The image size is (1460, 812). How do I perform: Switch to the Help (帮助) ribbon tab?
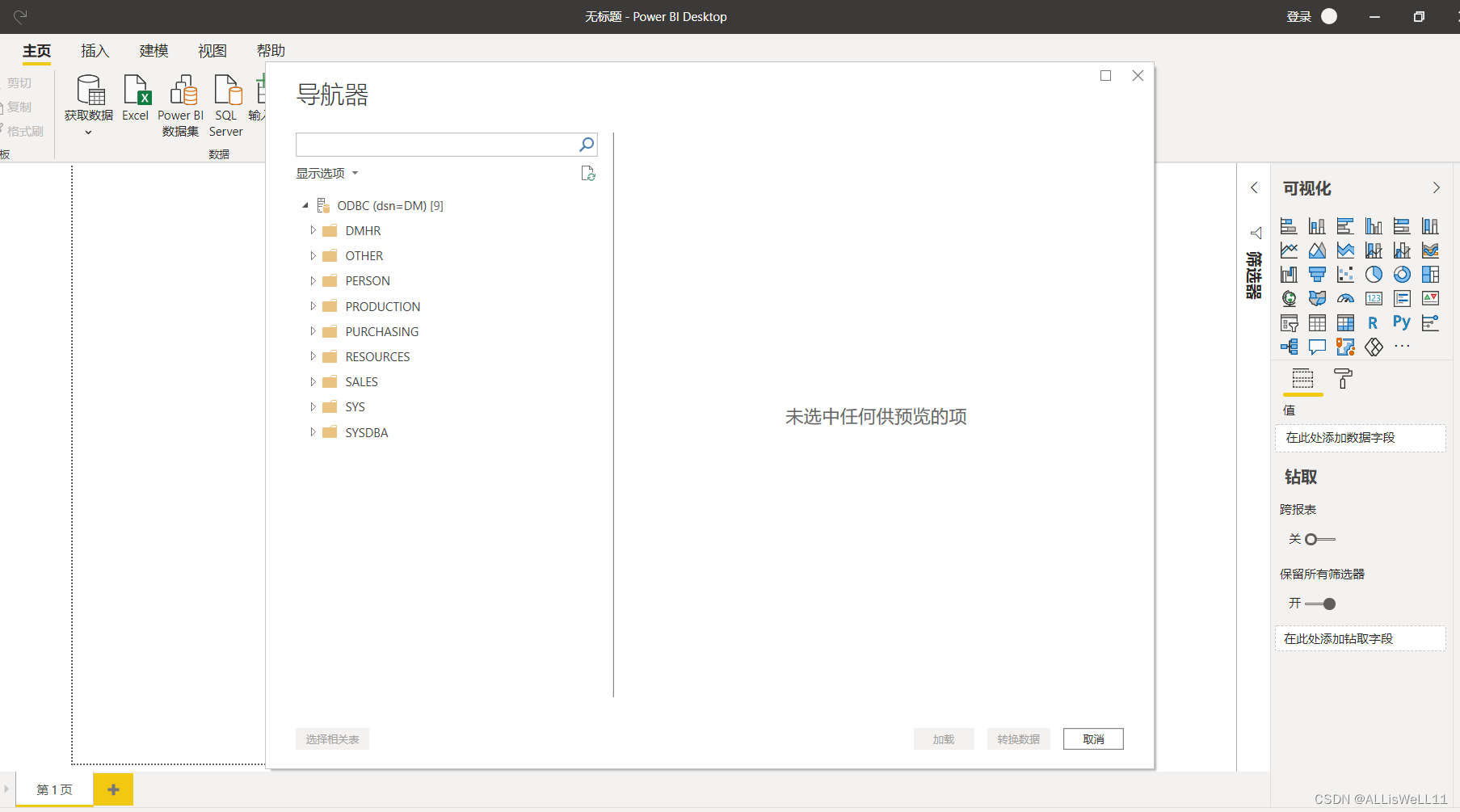[x=271, y=51]
